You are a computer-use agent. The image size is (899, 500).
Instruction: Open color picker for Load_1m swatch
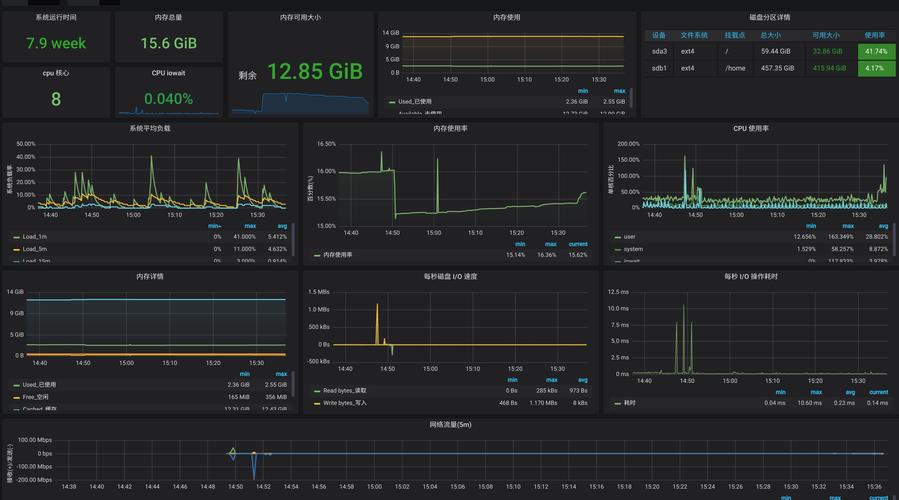pos(17,237)
